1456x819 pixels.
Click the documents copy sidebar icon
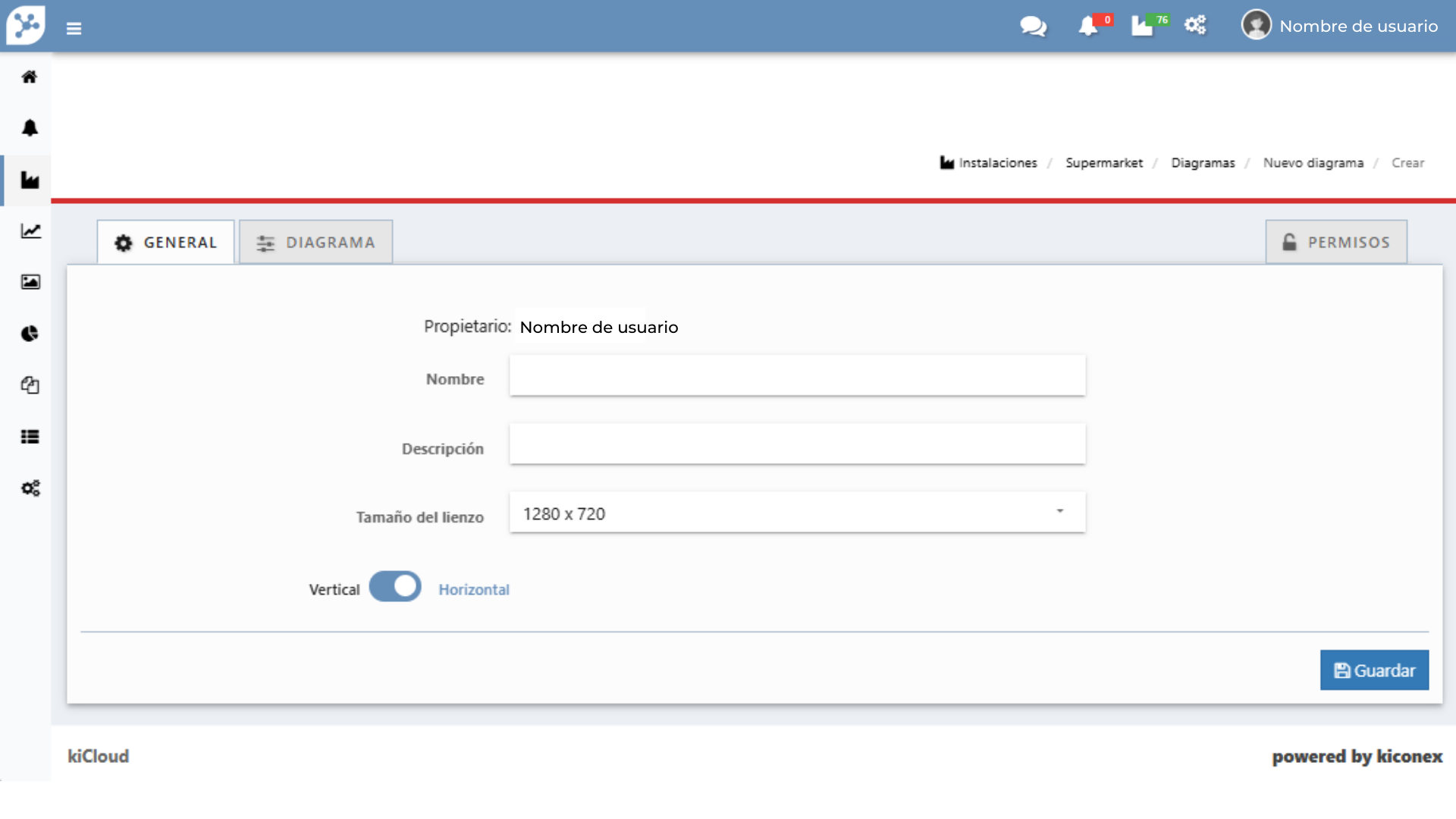tap(30, 385)
